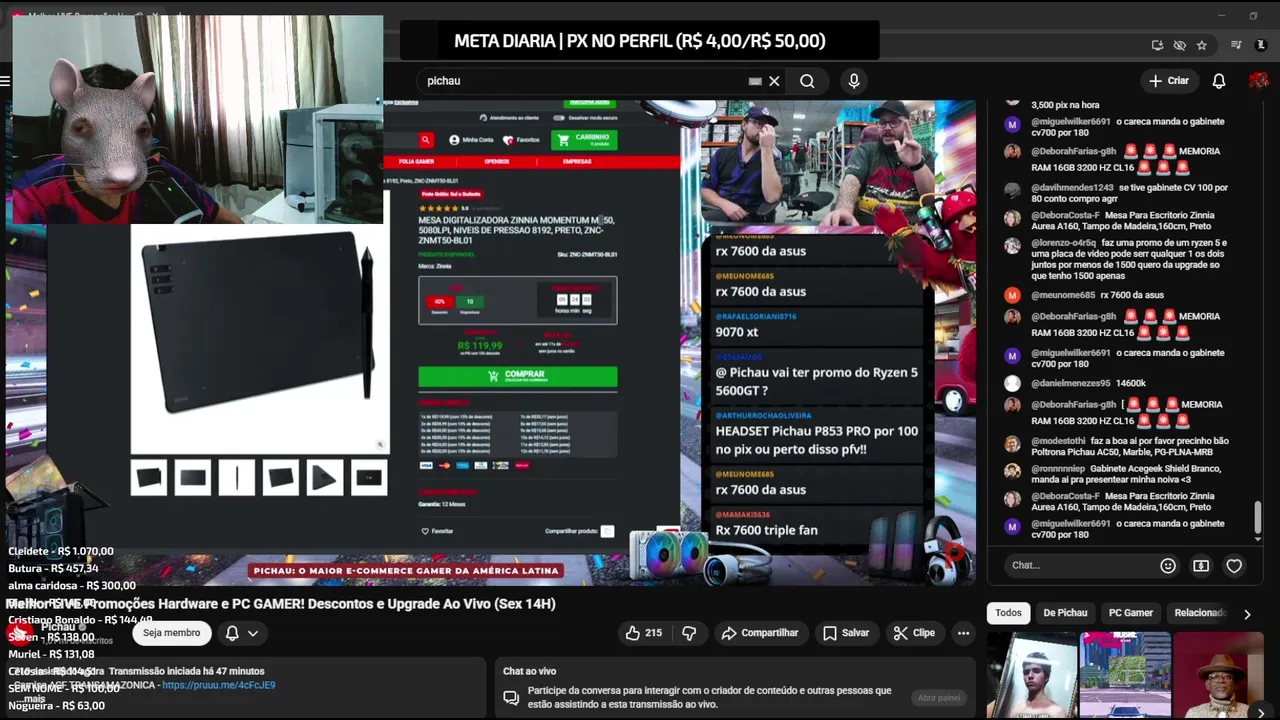Click the 'Chat ao vivo' heading
1280x720 pixels.
pyautogui.click(x=529, y=672)
